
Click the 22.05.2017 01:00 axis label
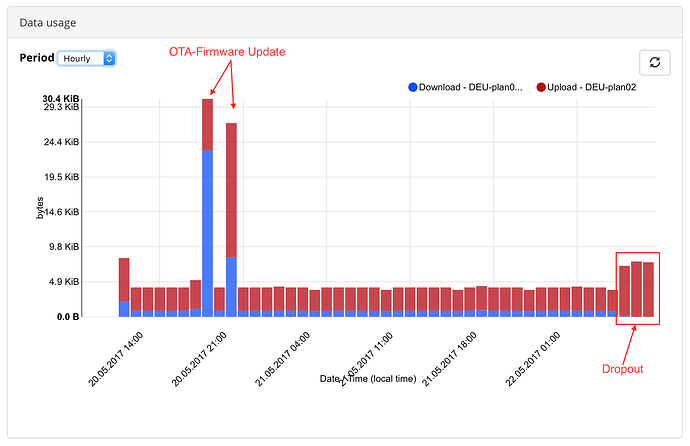(x=532, y=359)
